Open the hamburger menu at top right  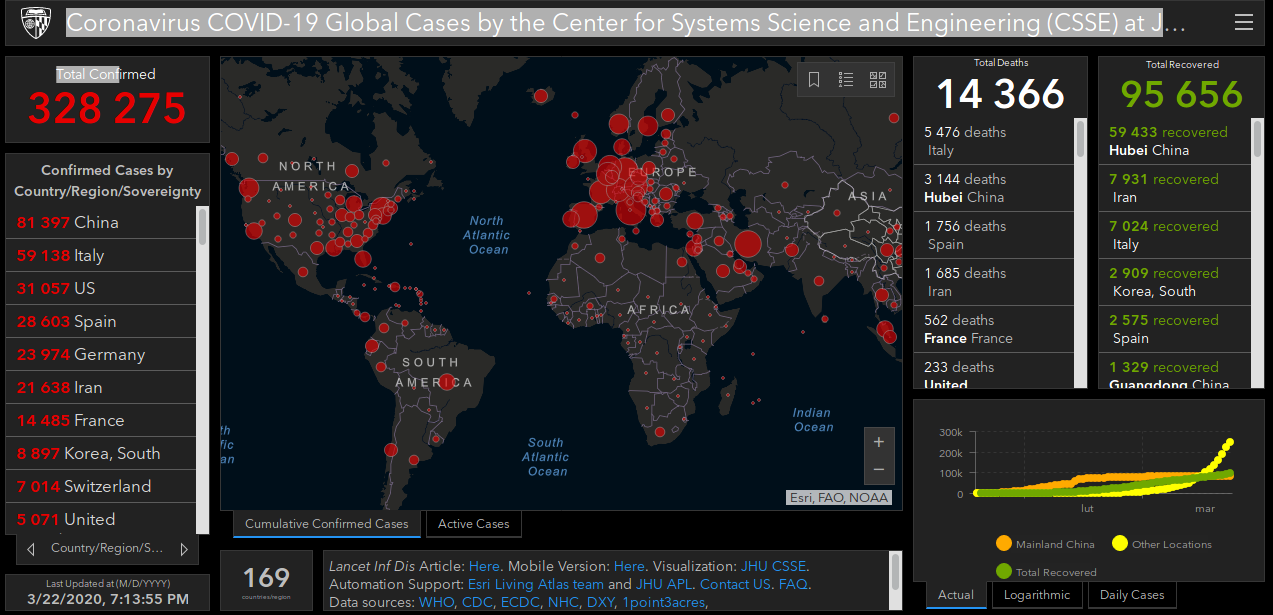click(1243, 23)
